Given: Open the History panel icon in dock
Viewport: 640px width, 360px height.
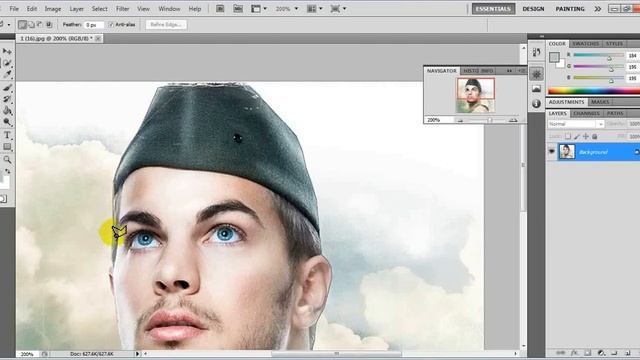Looking at the screenshot, I should click(x=536, y=52).
